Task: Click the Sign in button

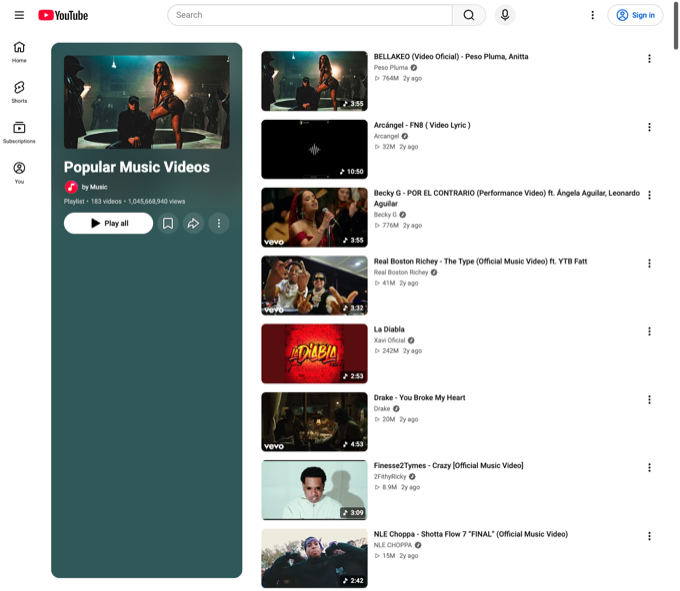Action: [x=635, y=15]
